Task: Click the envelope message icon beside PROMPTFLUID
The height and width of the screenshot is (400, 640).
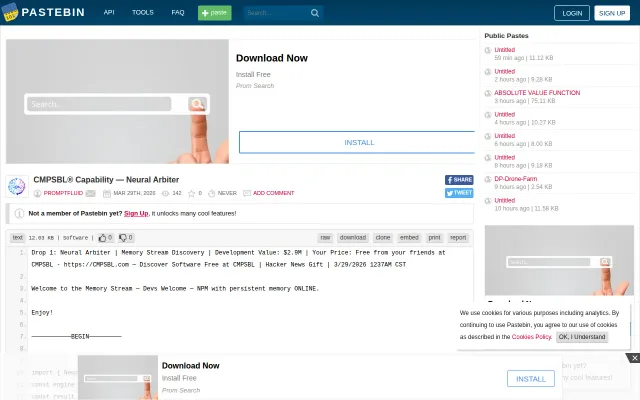Action: coord(91,193)
